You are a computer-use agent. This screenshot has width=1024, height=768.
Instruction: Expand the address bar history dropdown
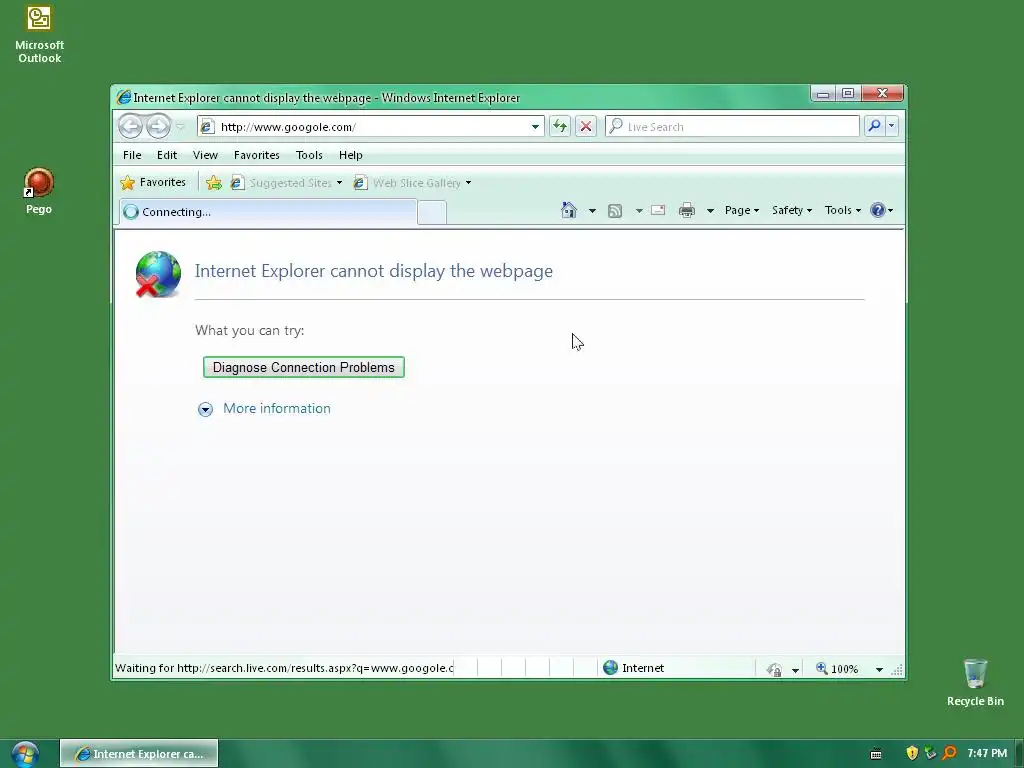pyautogui.click(x=535, y=127)
